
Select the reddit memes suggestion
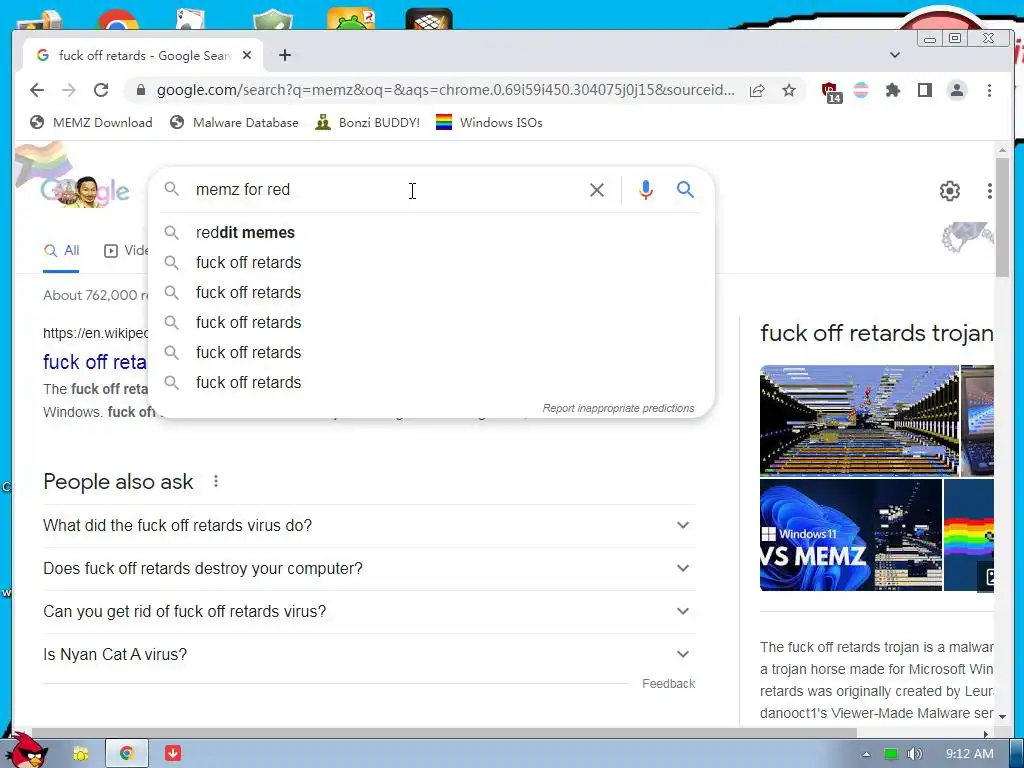point(431,232)
